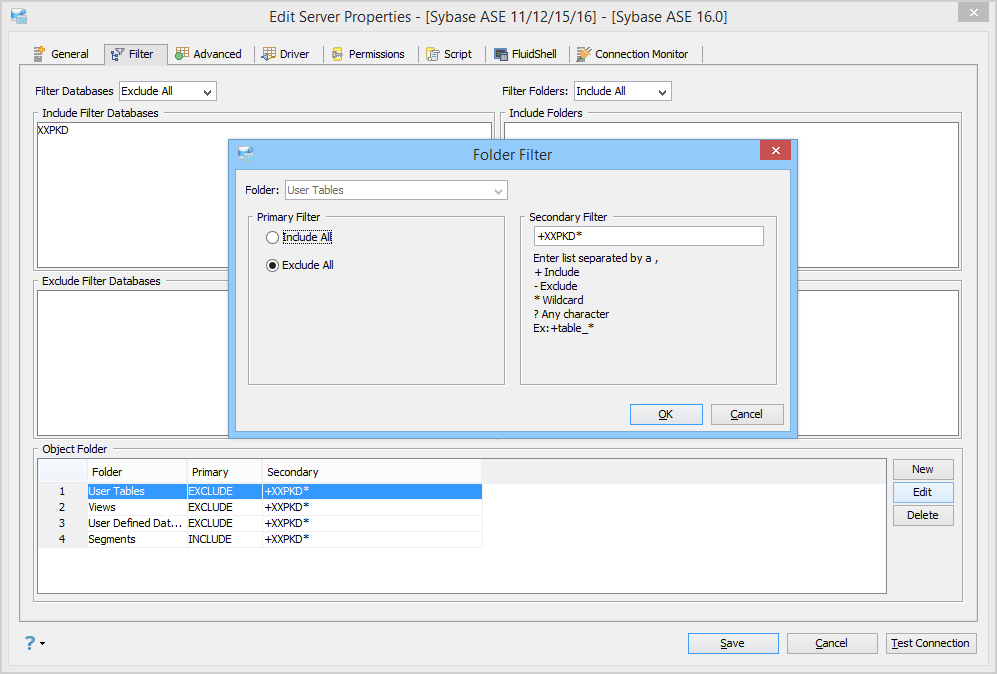Click the General tab icon
Screen dimensions: 997x674
point(39,54)
